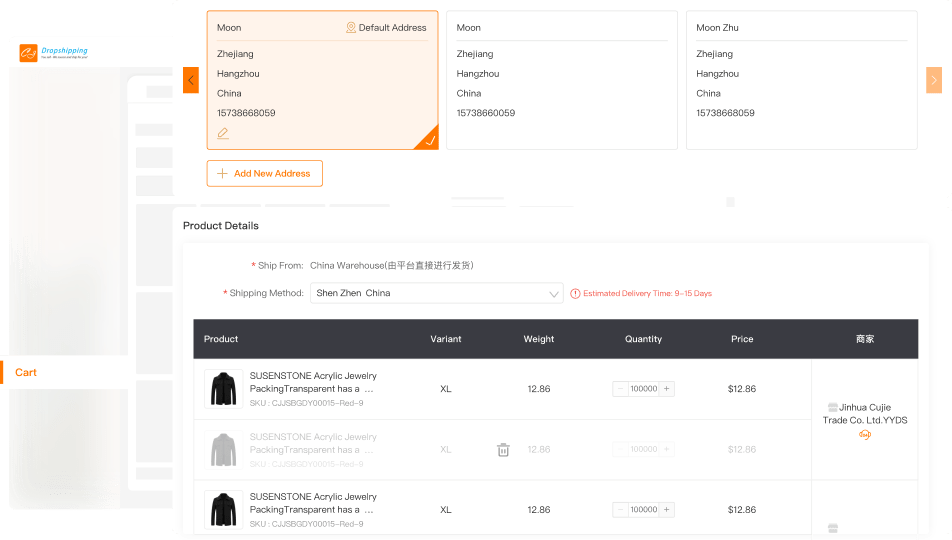
Task: Open the Shipping Method dropdown
Action: tap(436, 294)
